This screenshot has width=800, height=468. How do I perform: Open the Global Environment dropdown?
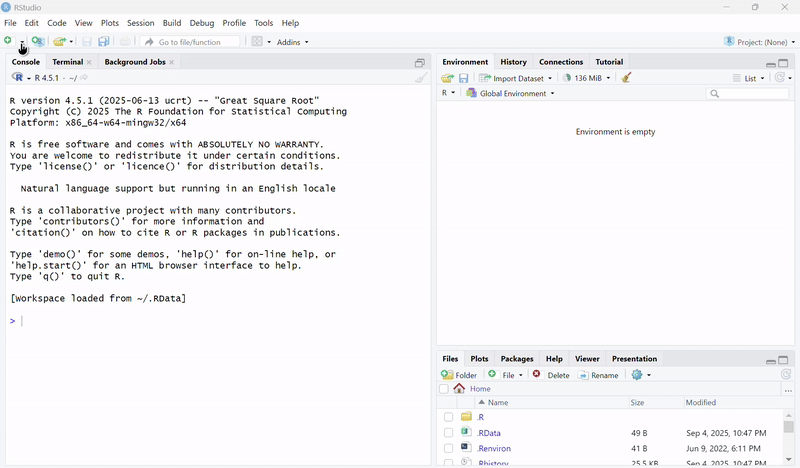tap(511, 93)
